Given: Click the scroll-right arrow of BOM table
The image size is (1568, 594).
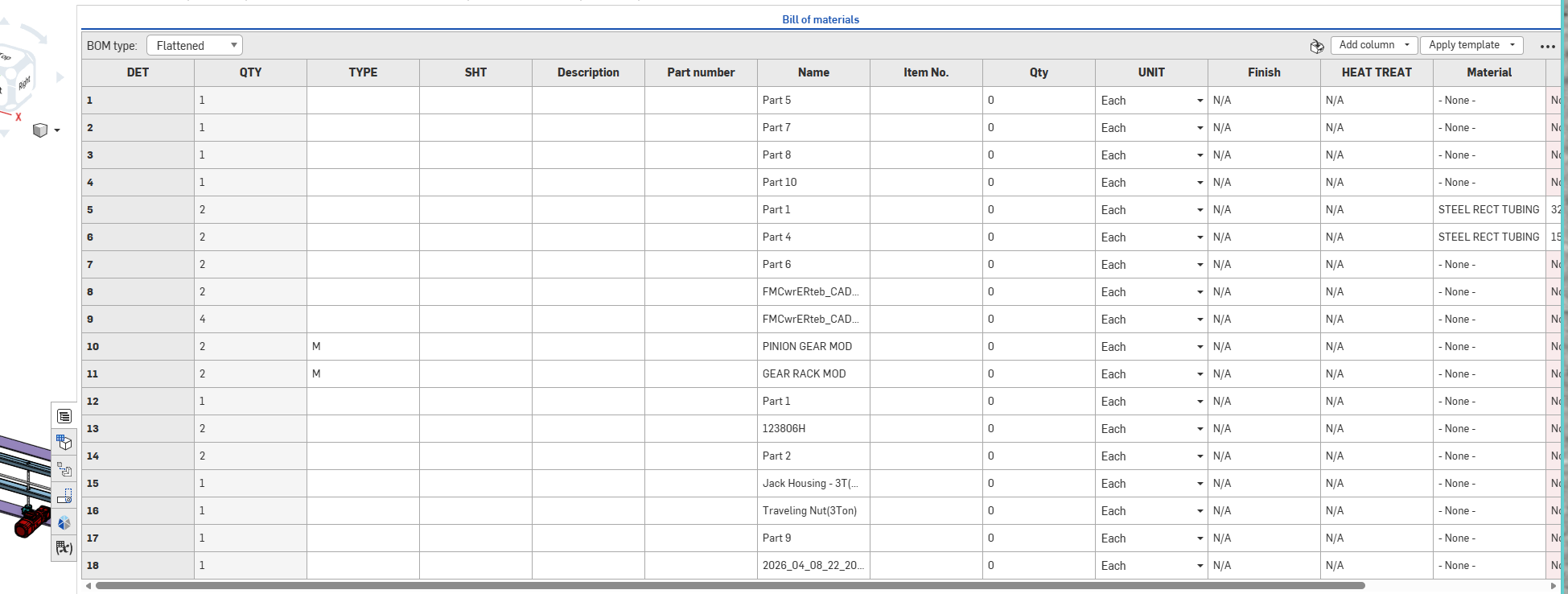Looking at the screenshot, I should click(1553, 586).
